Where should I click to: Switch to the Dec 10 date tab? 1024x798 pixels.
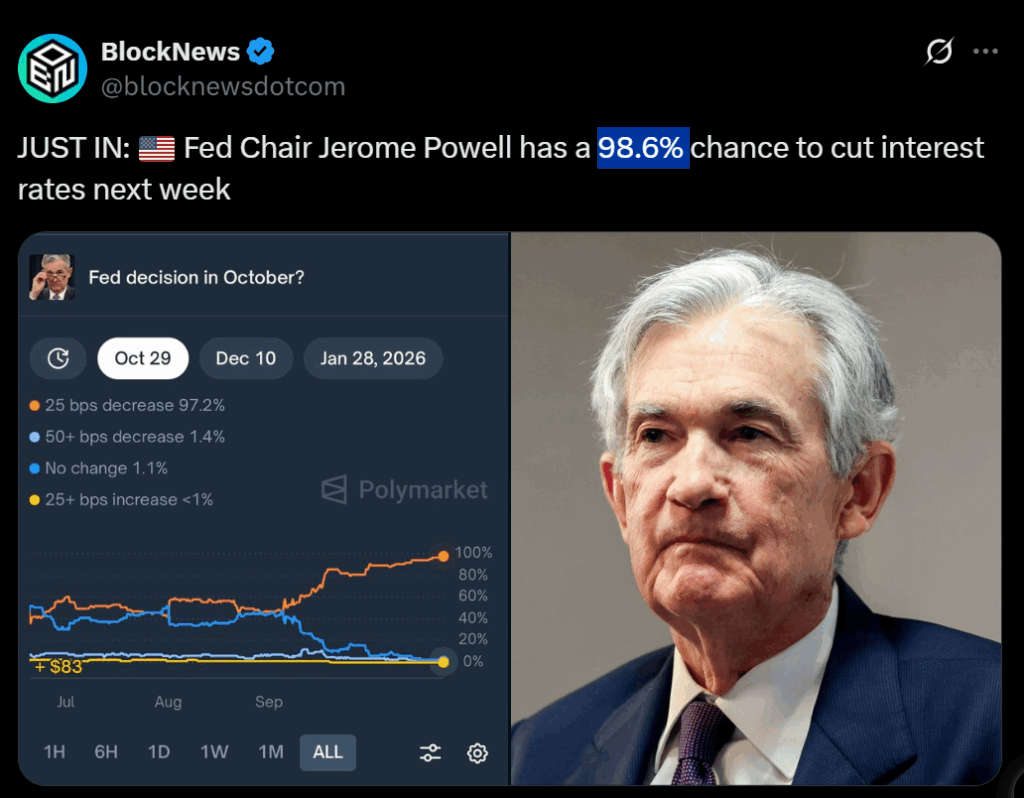point(246,358)
